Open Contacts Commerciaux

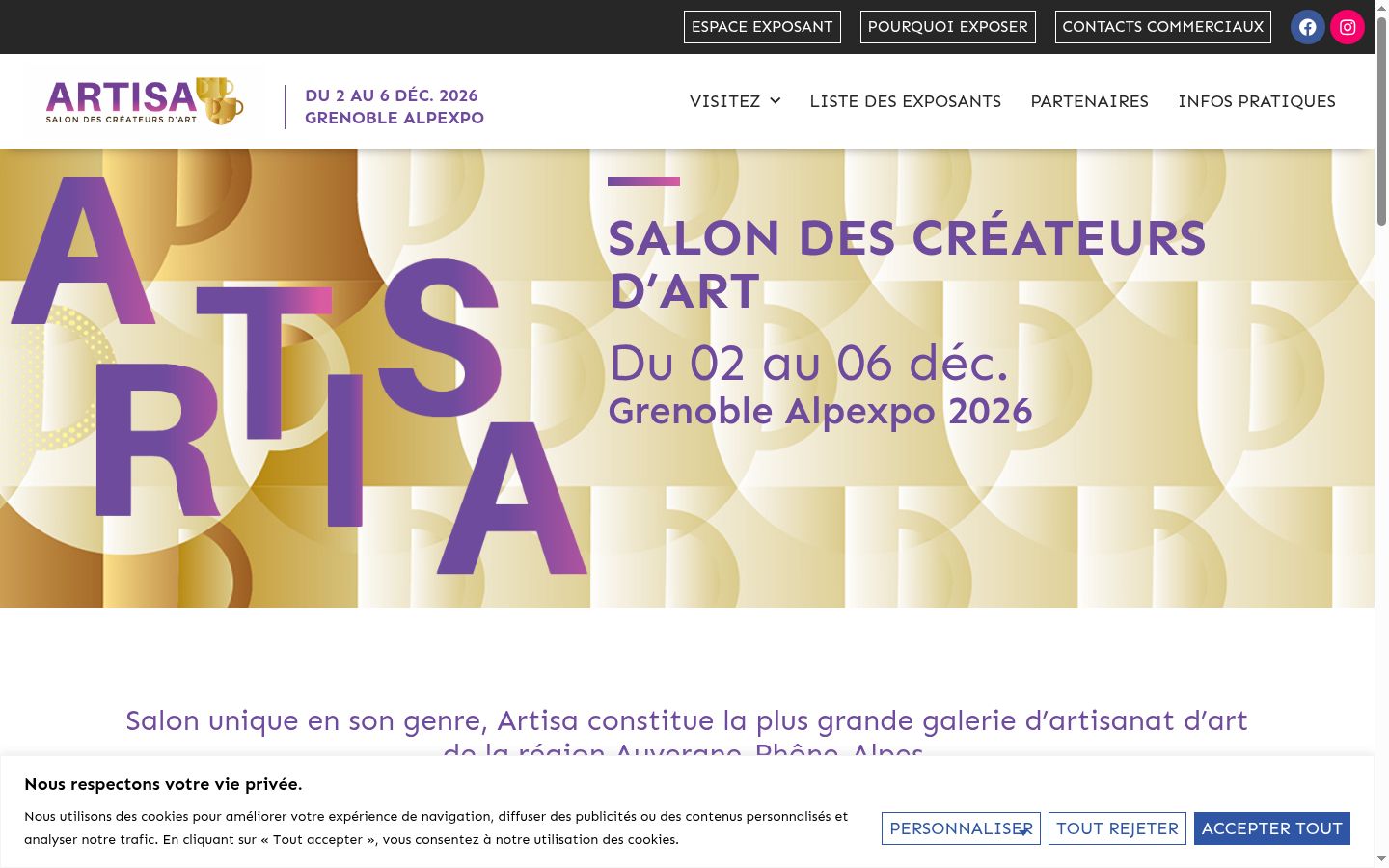point(1163,27)
